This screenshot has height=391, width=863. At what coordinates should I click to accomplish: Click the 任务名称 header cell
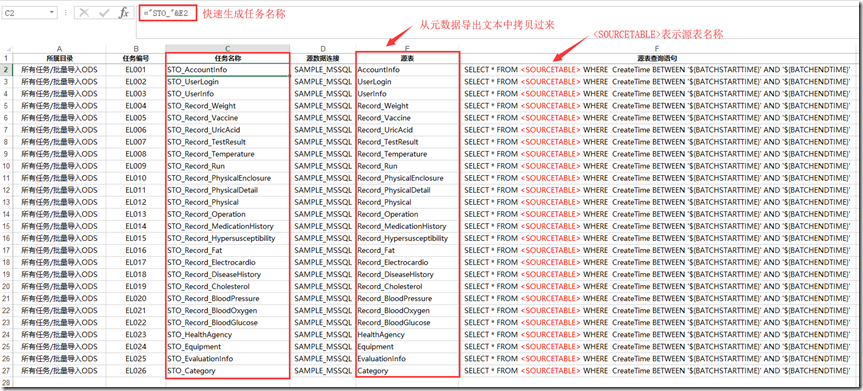pos(228,58)
